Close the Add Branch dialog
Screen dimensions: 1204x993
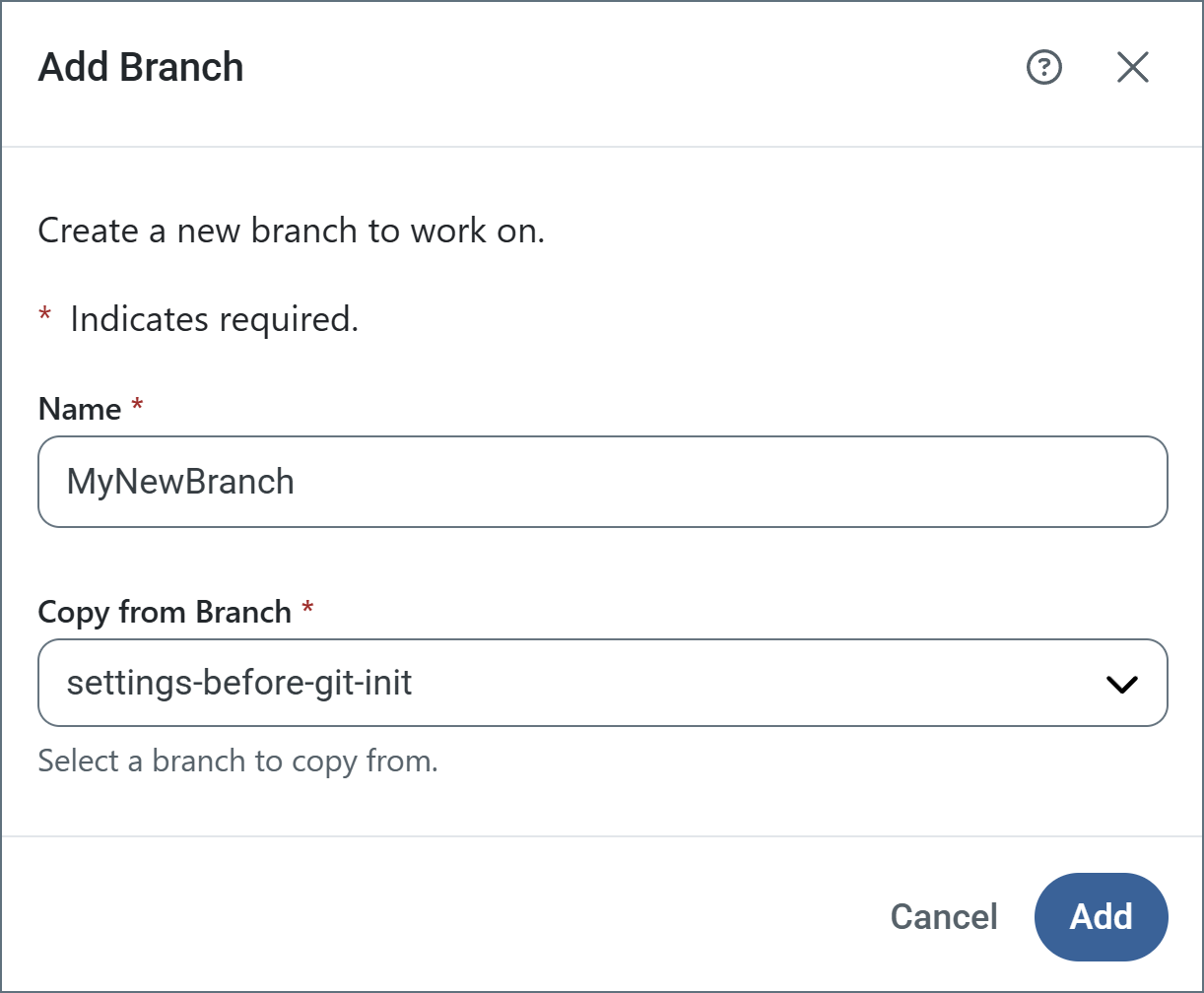(1132, 68)
